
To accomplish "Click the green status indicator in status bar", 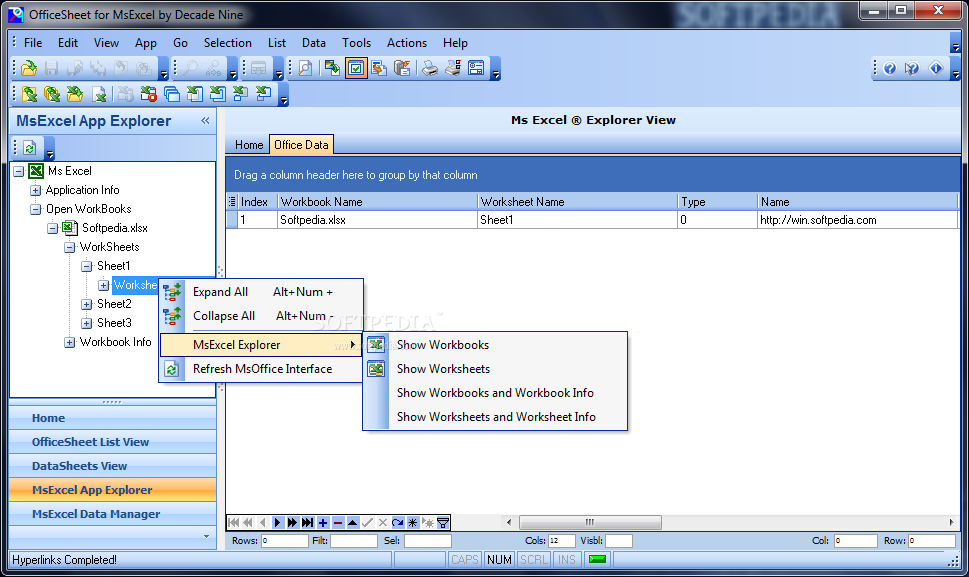I will (597, 560).
